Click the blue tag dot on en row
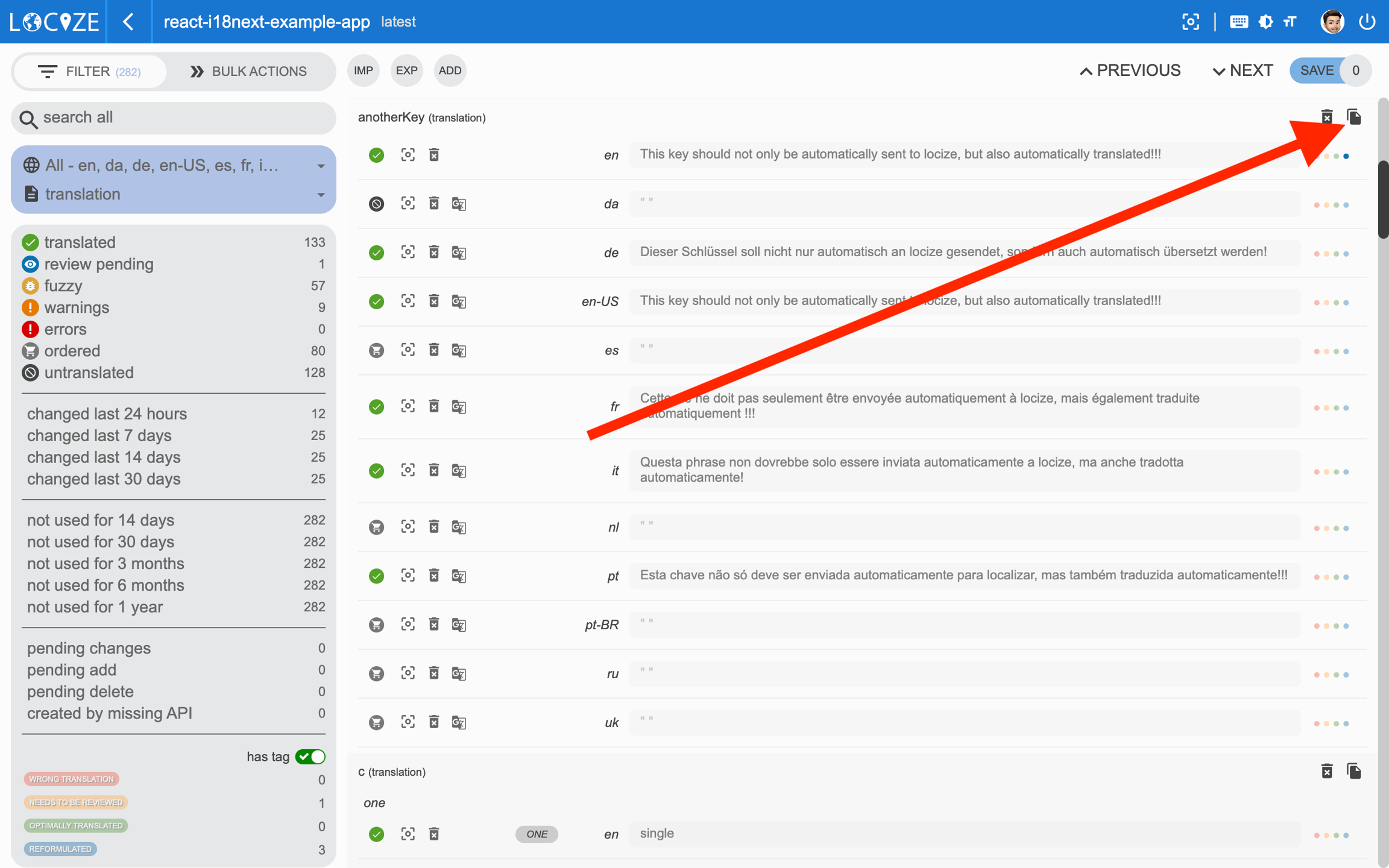Image resolution: width=1389 pixels, height=868 pixels. pyautogui.click(x=1346, y=156)
